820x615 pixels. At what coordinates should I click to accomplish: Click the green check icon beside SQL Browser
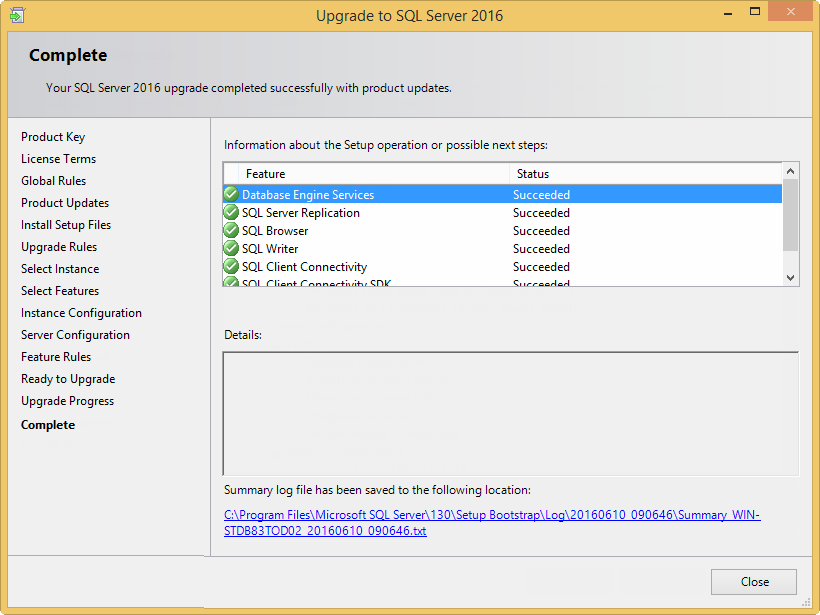pos(231,231)
